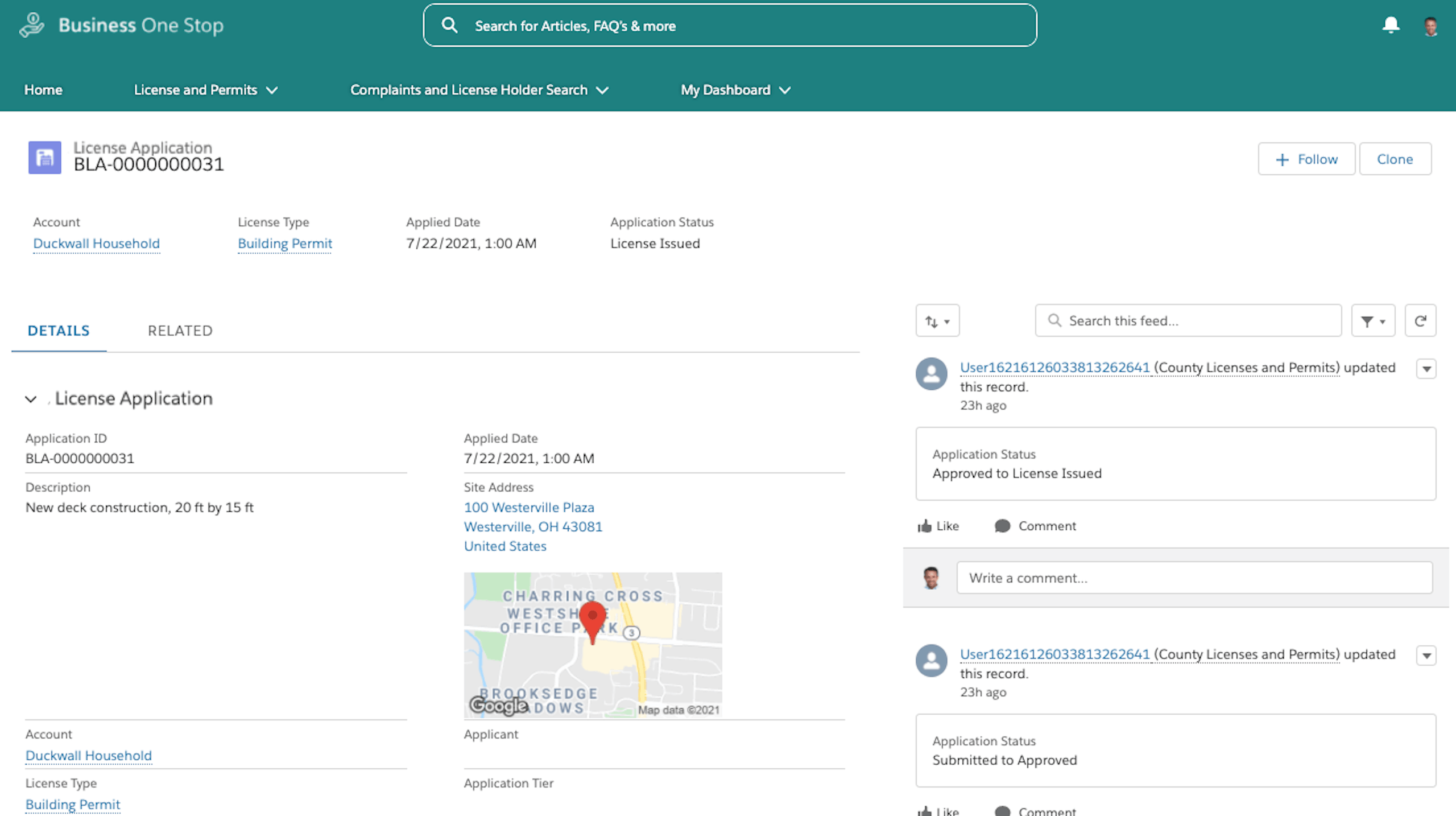Expand License and Permits menu
Screen dimensions: 1456x816
click(206, 90)
